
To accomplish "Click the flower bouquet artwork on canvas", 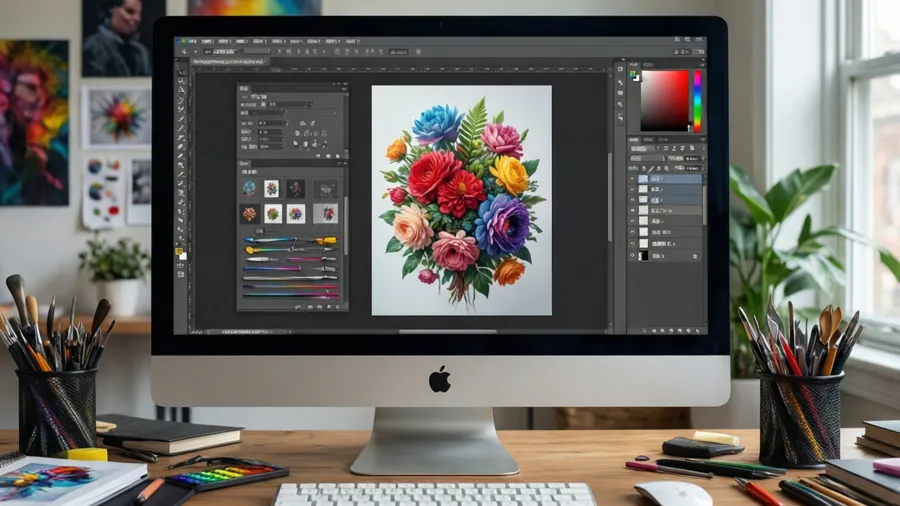I will 462,200.
